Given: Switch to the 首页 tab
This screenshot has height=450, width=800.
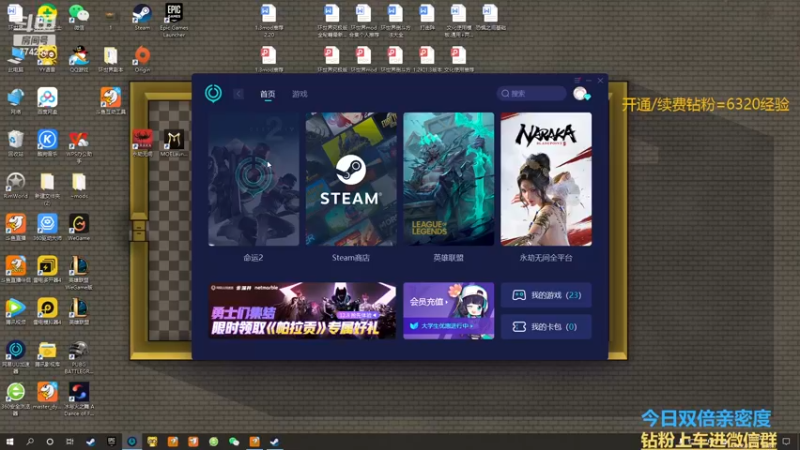Looking at the screenshot, I should pyautogui.click(x=267, y=94).
